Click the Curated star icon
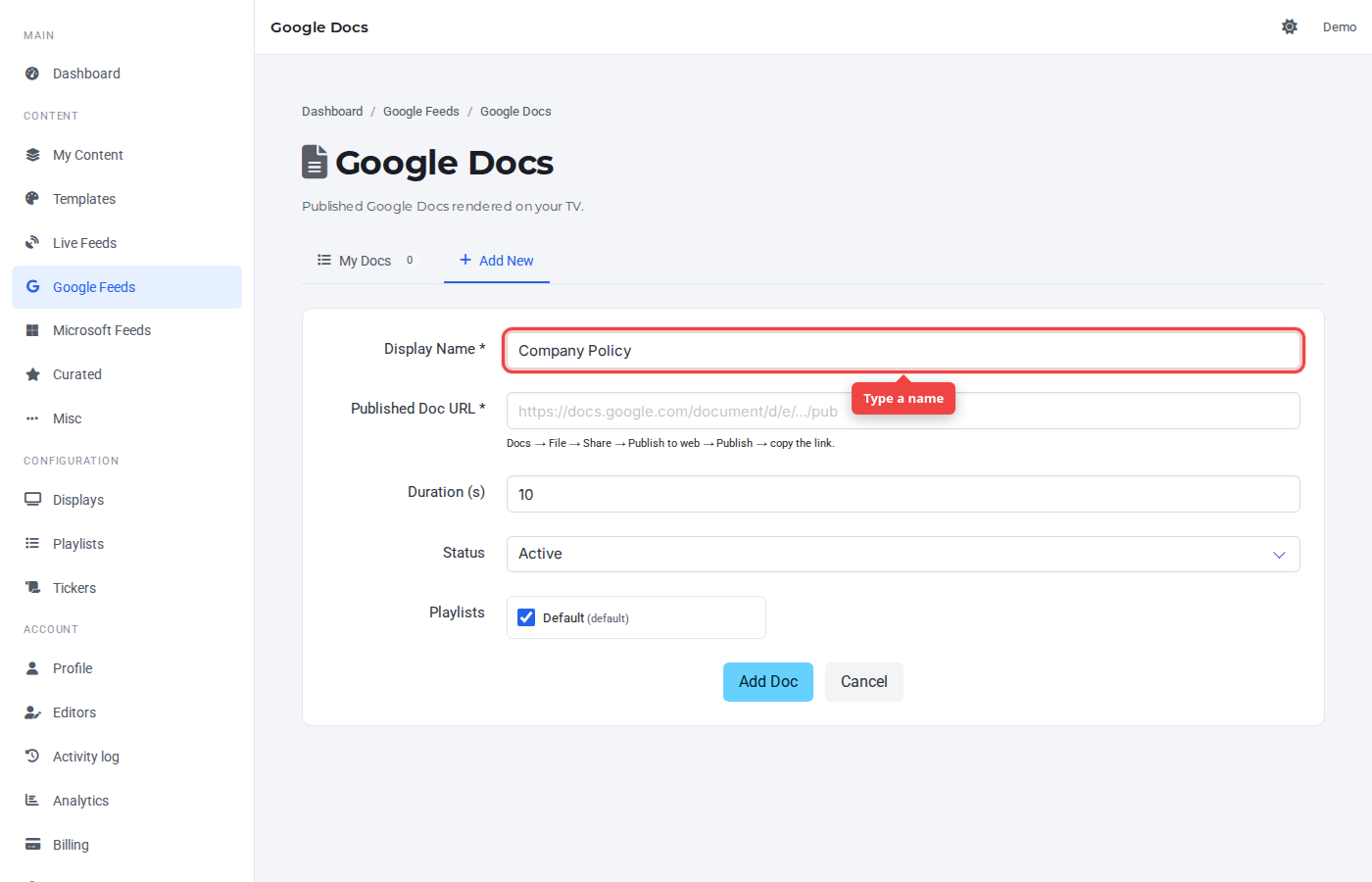1372x882 pixels. click(32, 374)
